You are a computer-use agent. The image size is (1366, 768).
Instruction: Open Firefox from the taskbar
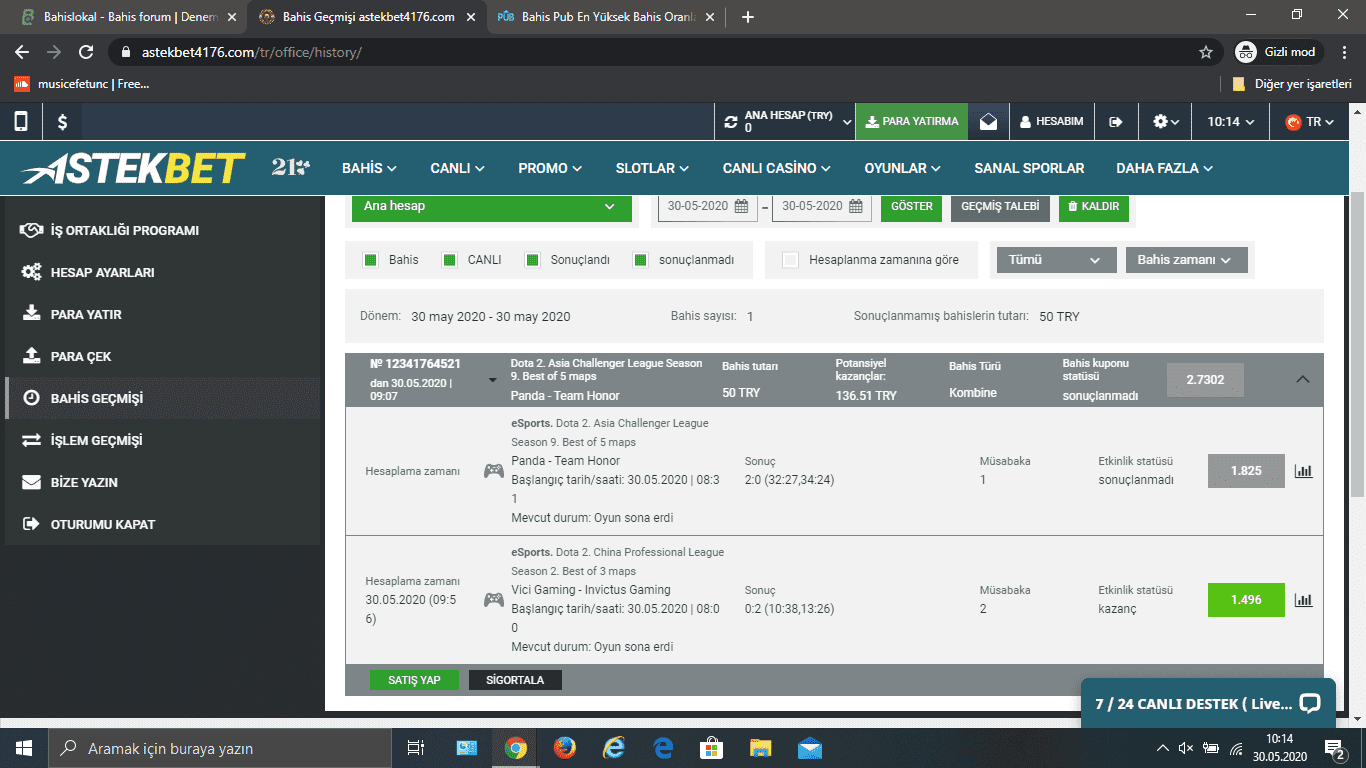[564, 747]
